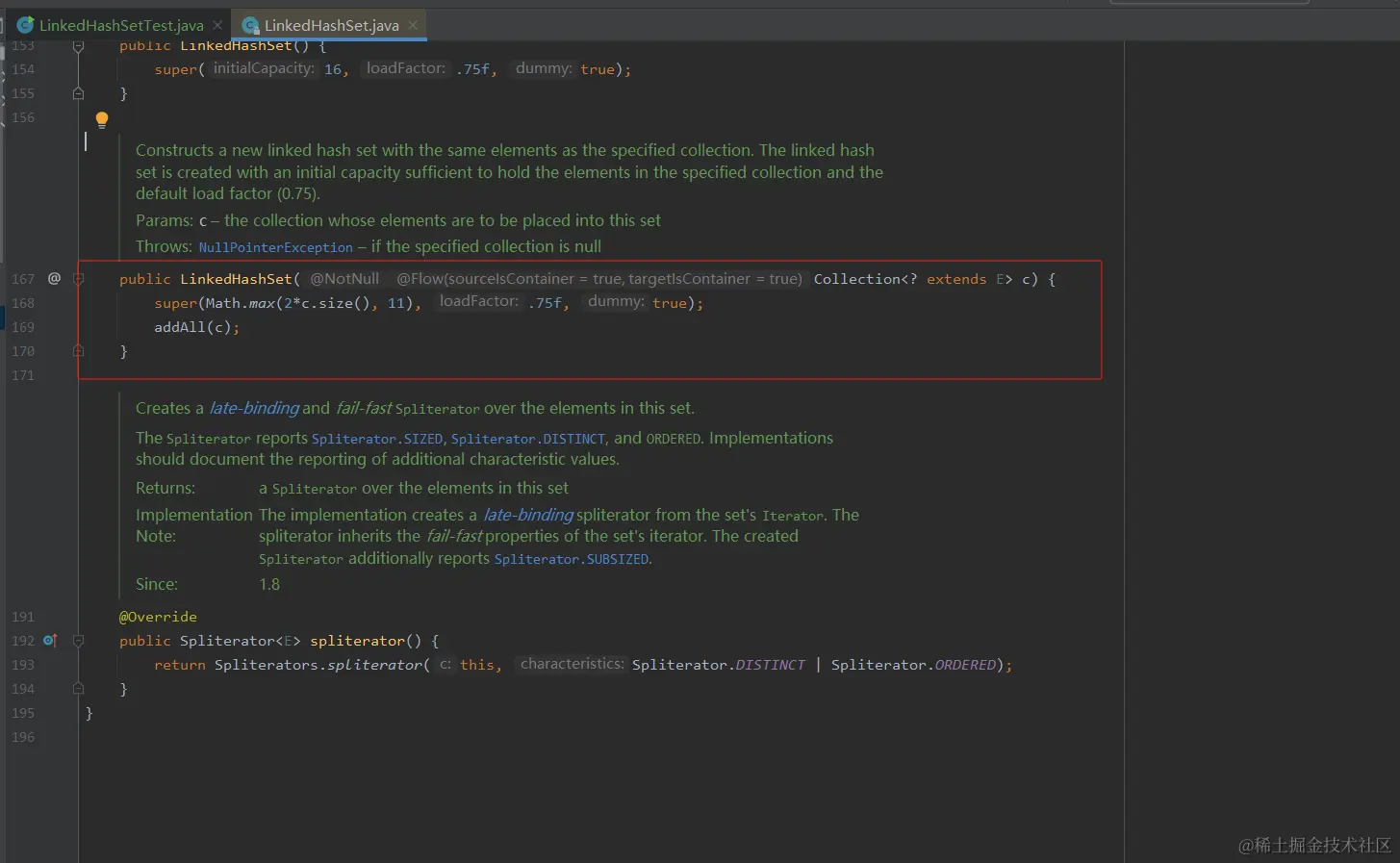
Task: Collapse the spliterator method fold at line 192
Action: tap(79, 640)
